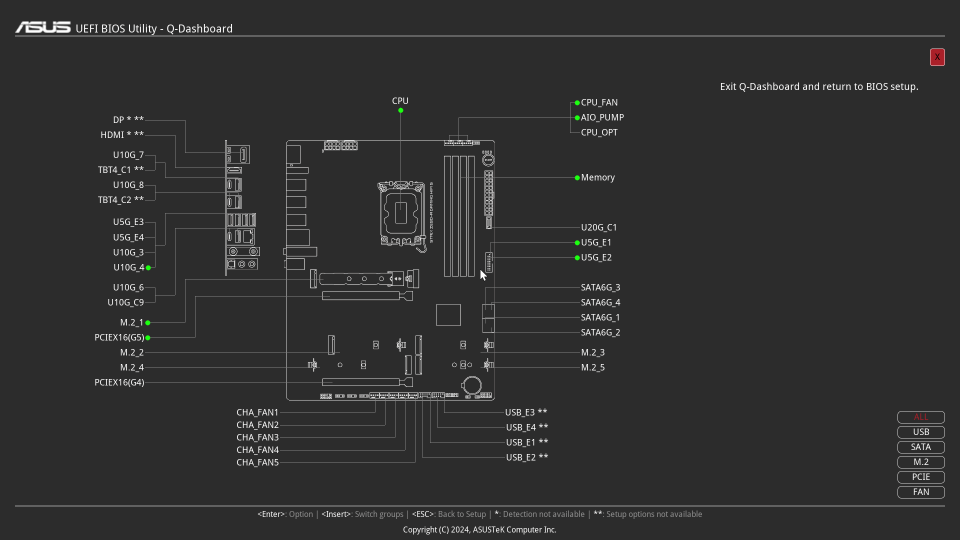Select the CHA_FAN1 header label
The image size is (960, 540).
click(257, 413)
